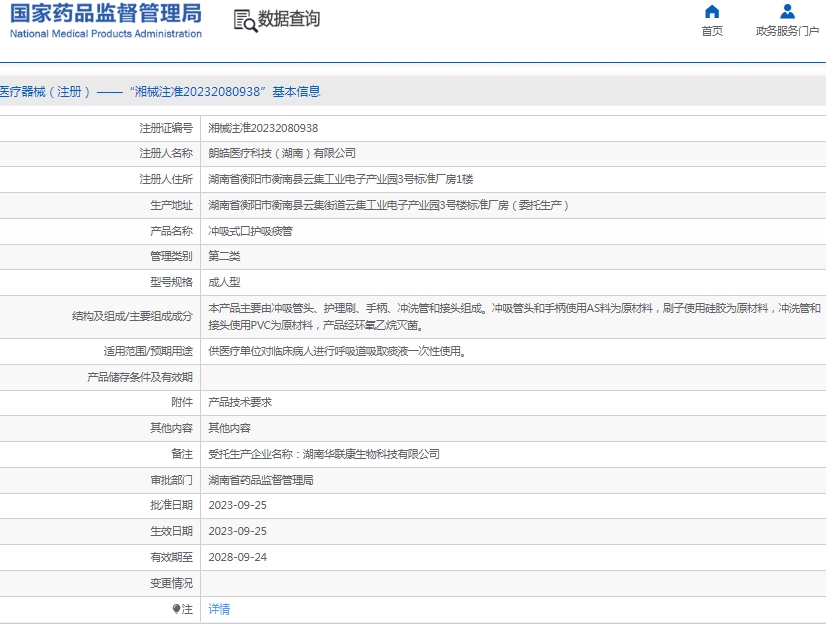Image resolution: width=826 pixels, height=631 pixels.
Task: Click the data query magnifier icon
Action: click(245, 21)
